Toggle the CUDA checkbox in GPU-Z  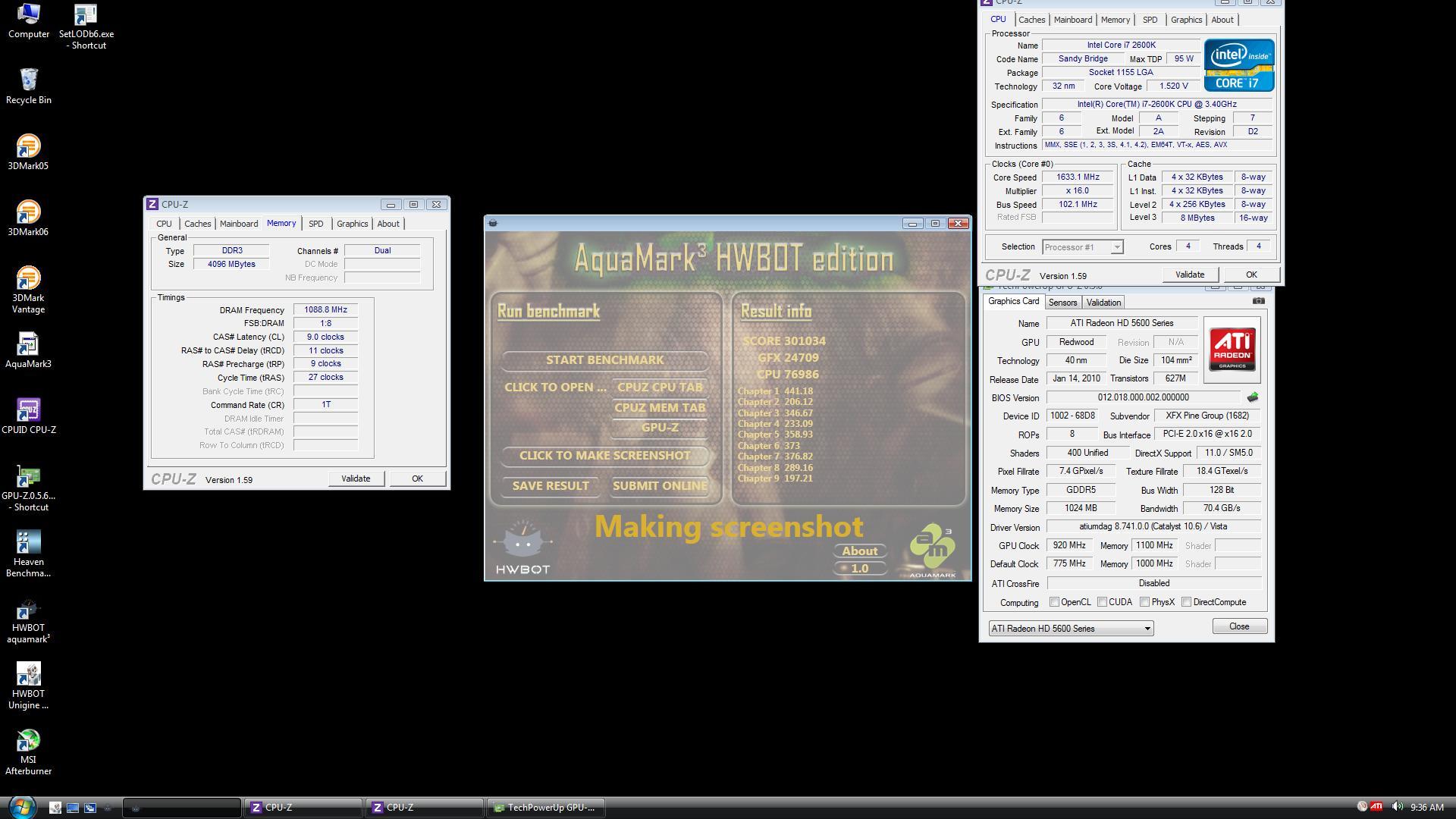[1102, 602]
